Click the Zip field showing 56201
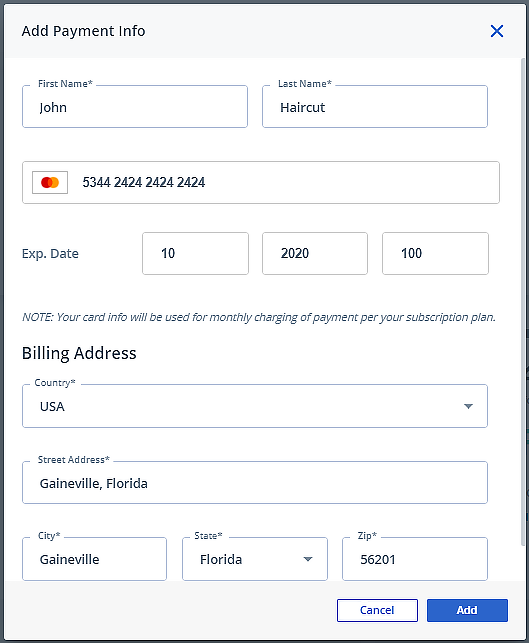 (x=415, y=559)
